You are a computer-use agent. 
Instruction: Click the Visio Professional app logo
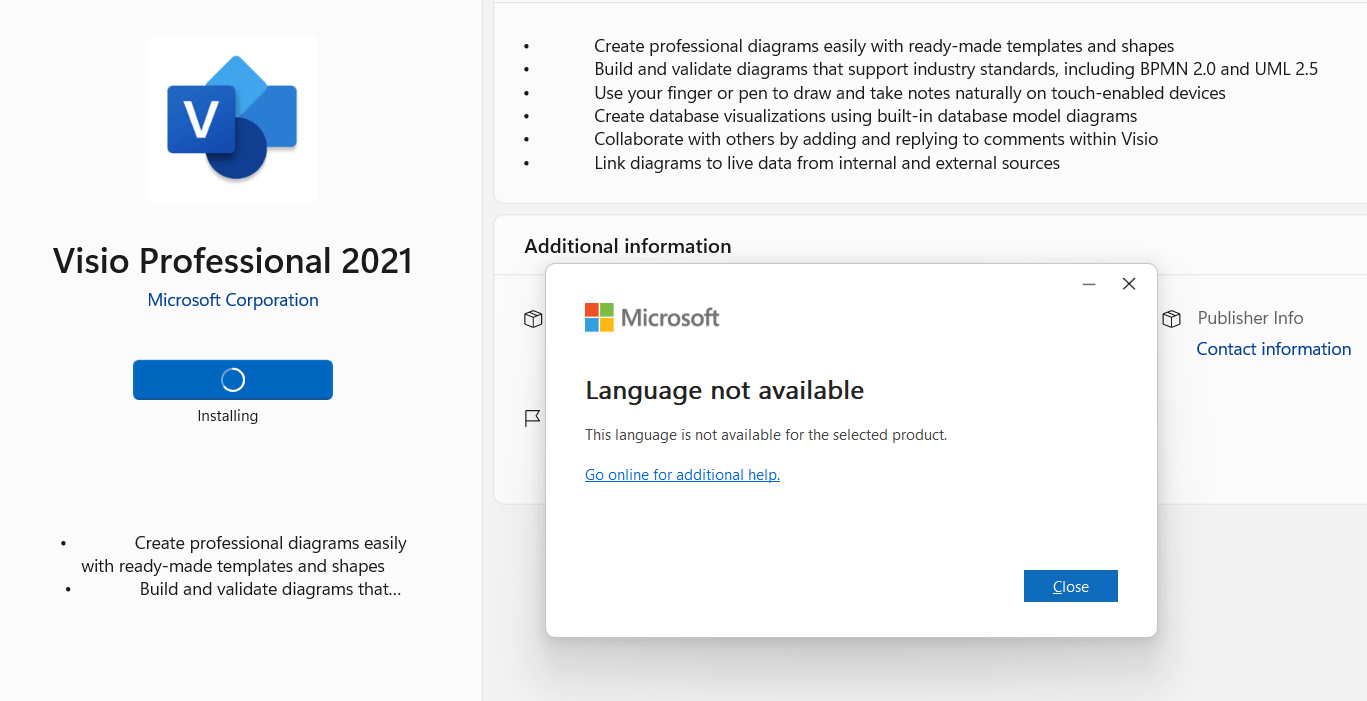point(233,119)
